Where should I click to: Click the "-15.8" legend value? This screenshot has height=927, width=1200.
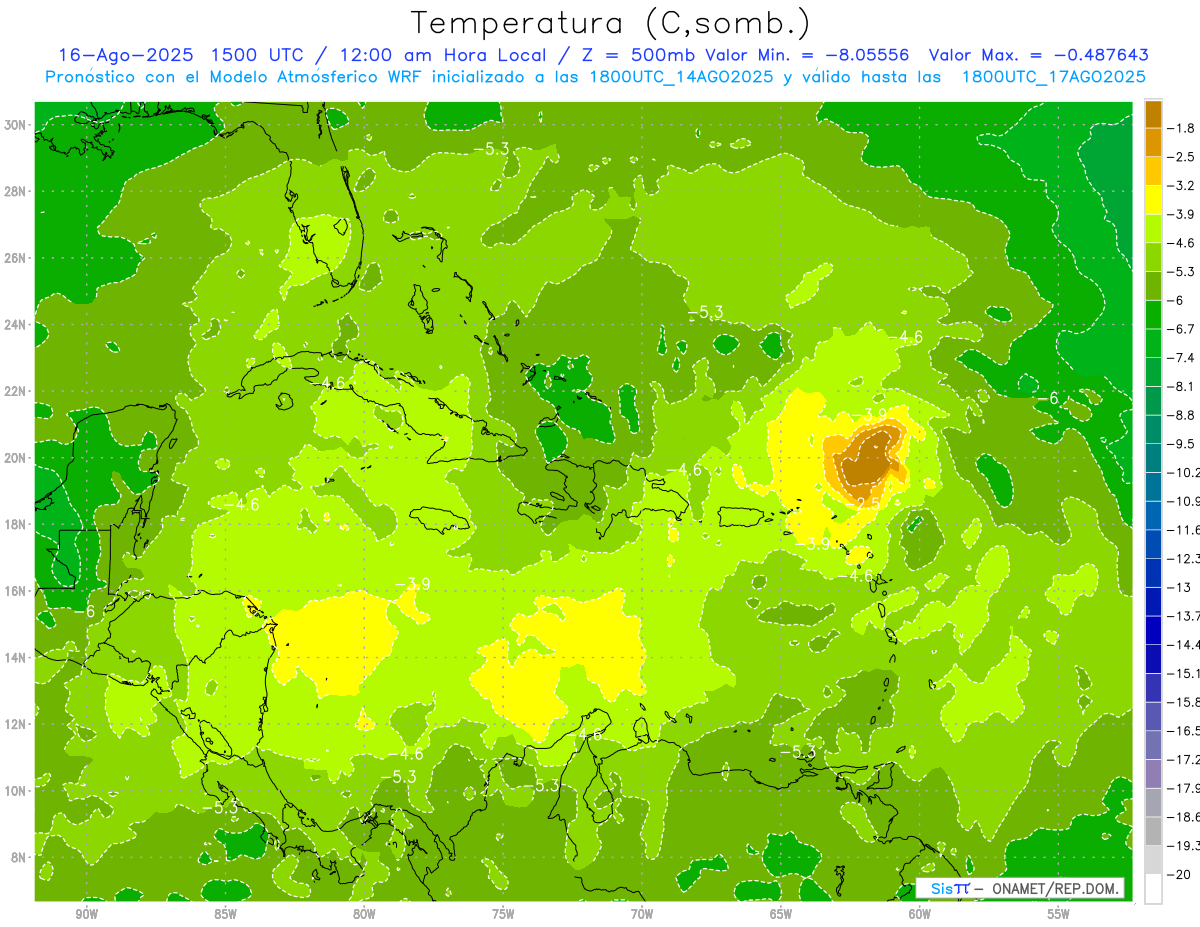pyautogui.click(x=1183, y=701)
